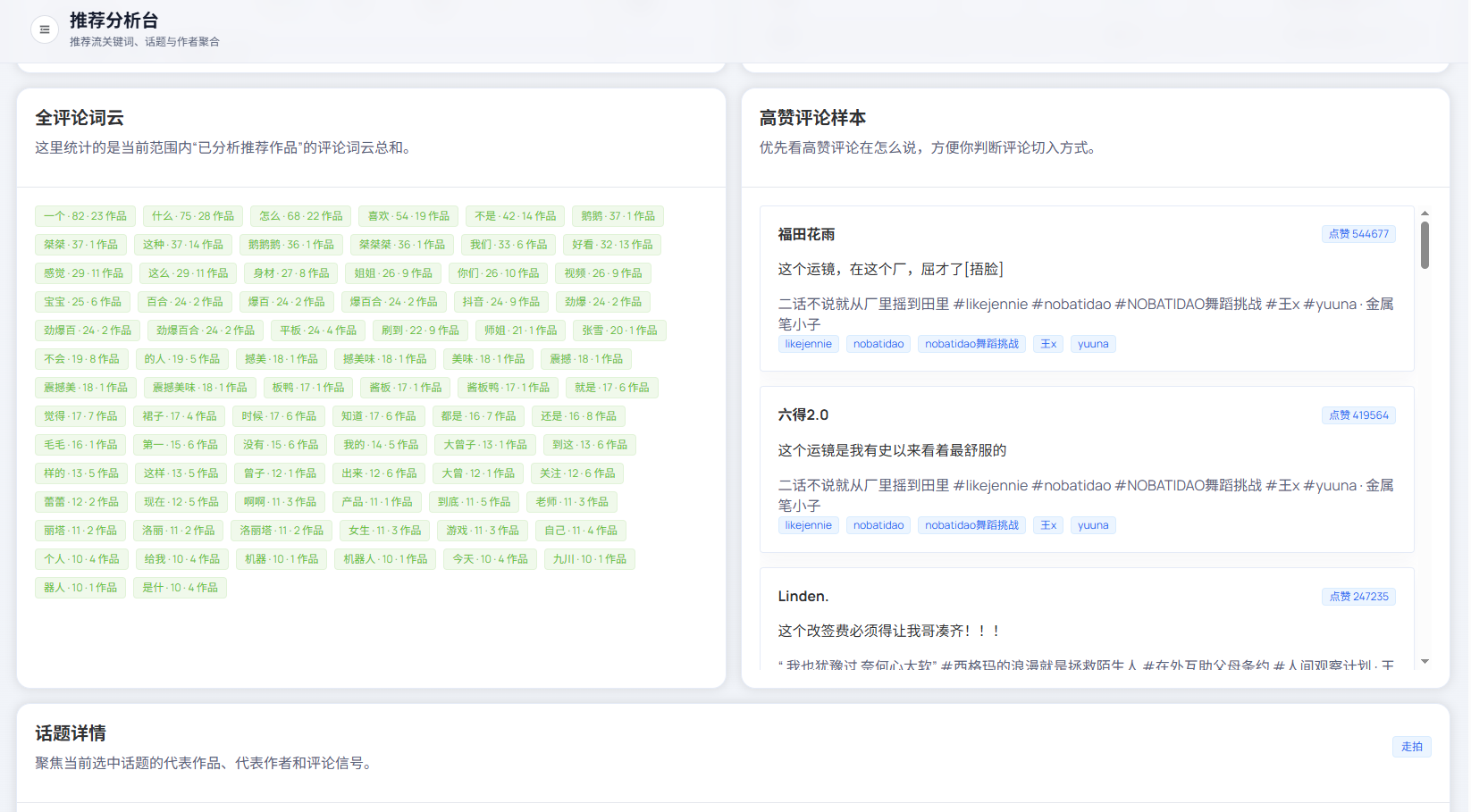Click the word tag 刷到·22·9作品
Image resolution: width=1471 pixels, height=812 pixels.
[x=419, y=331]
